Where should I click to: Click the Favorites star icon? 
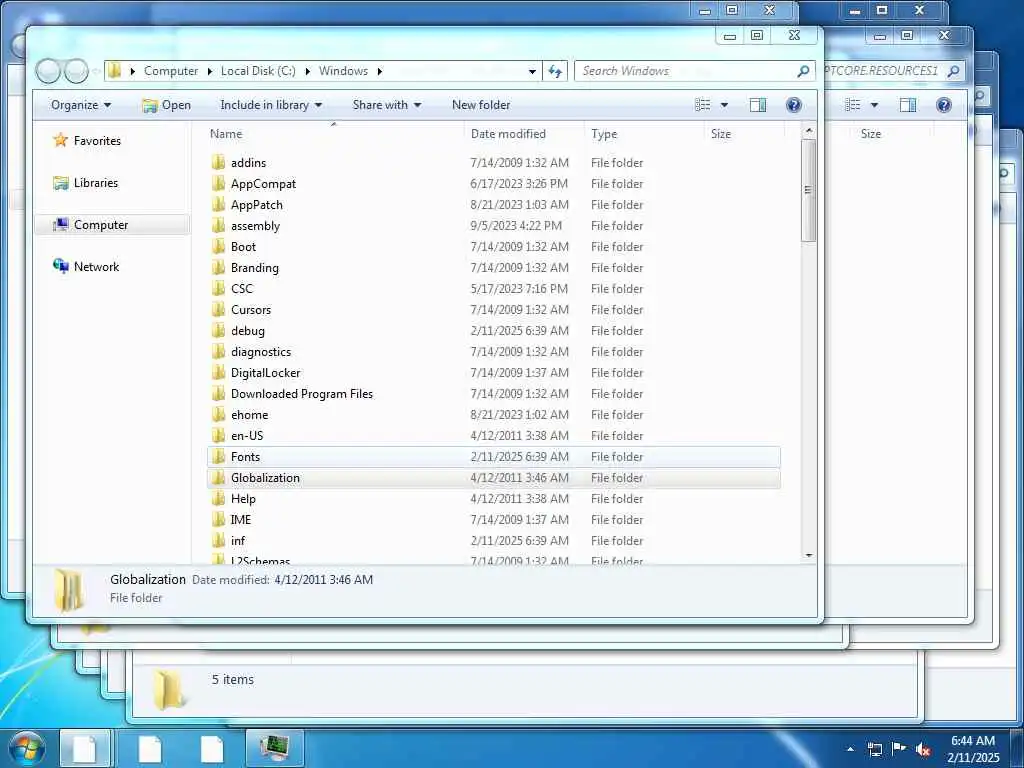[61, 140]
